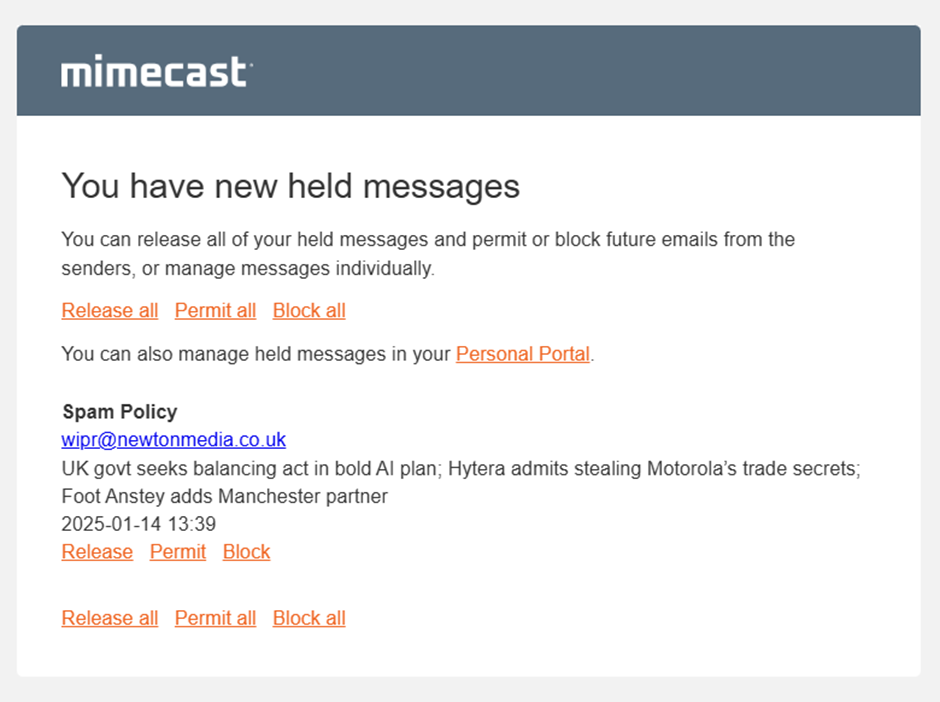
Task: Block the sender of held message
Action: click(246, 552)
